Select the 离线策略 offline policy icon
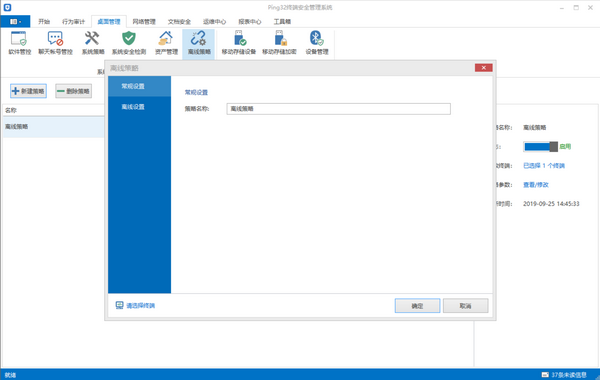Image resolution: width=600 pixels, height=380 pixels. point(199,43)
